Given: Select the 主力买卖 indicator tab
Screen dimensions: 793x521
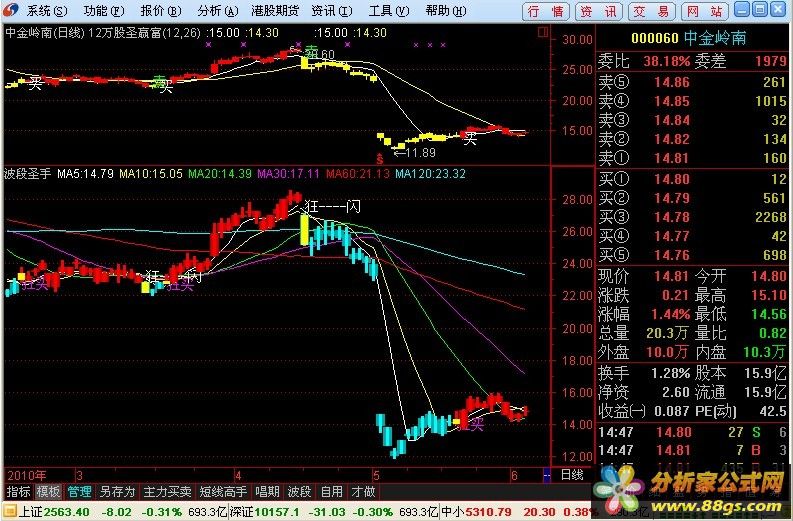Looking at the screenshot, I should tap(164, 492).
